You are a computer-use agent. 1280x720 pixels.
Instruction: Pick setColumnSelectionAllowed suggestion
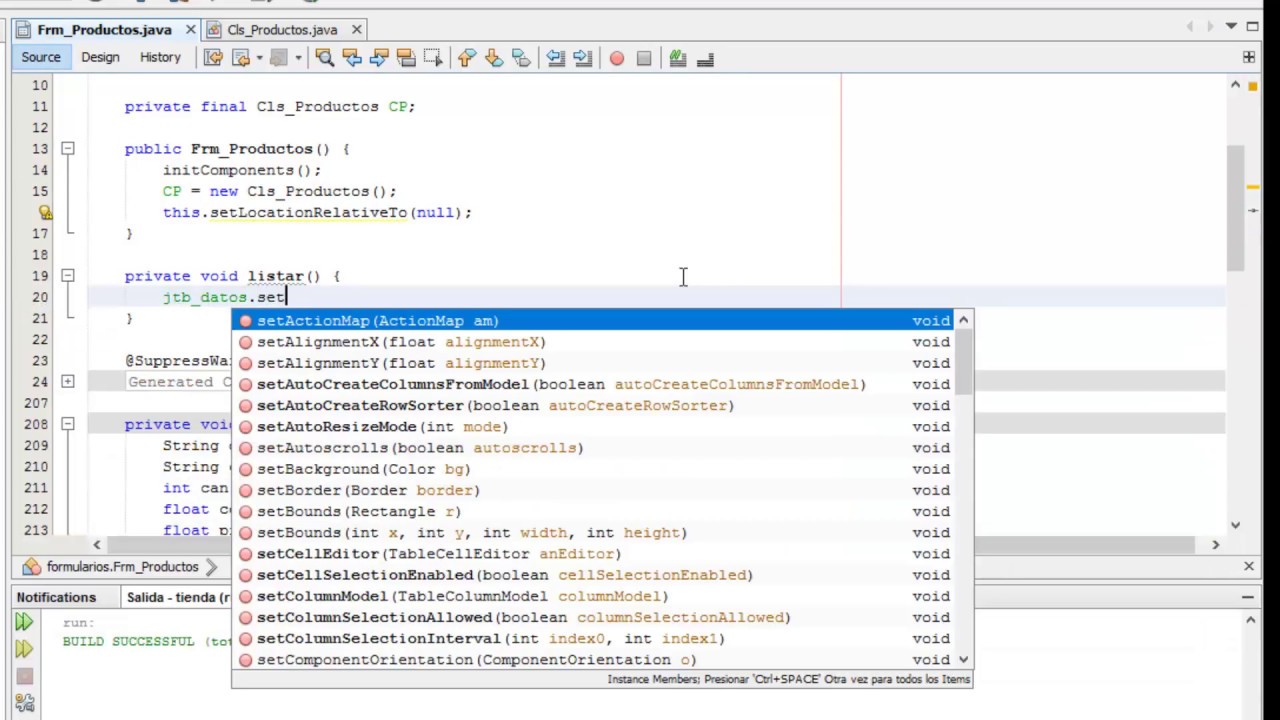point(592,617)
